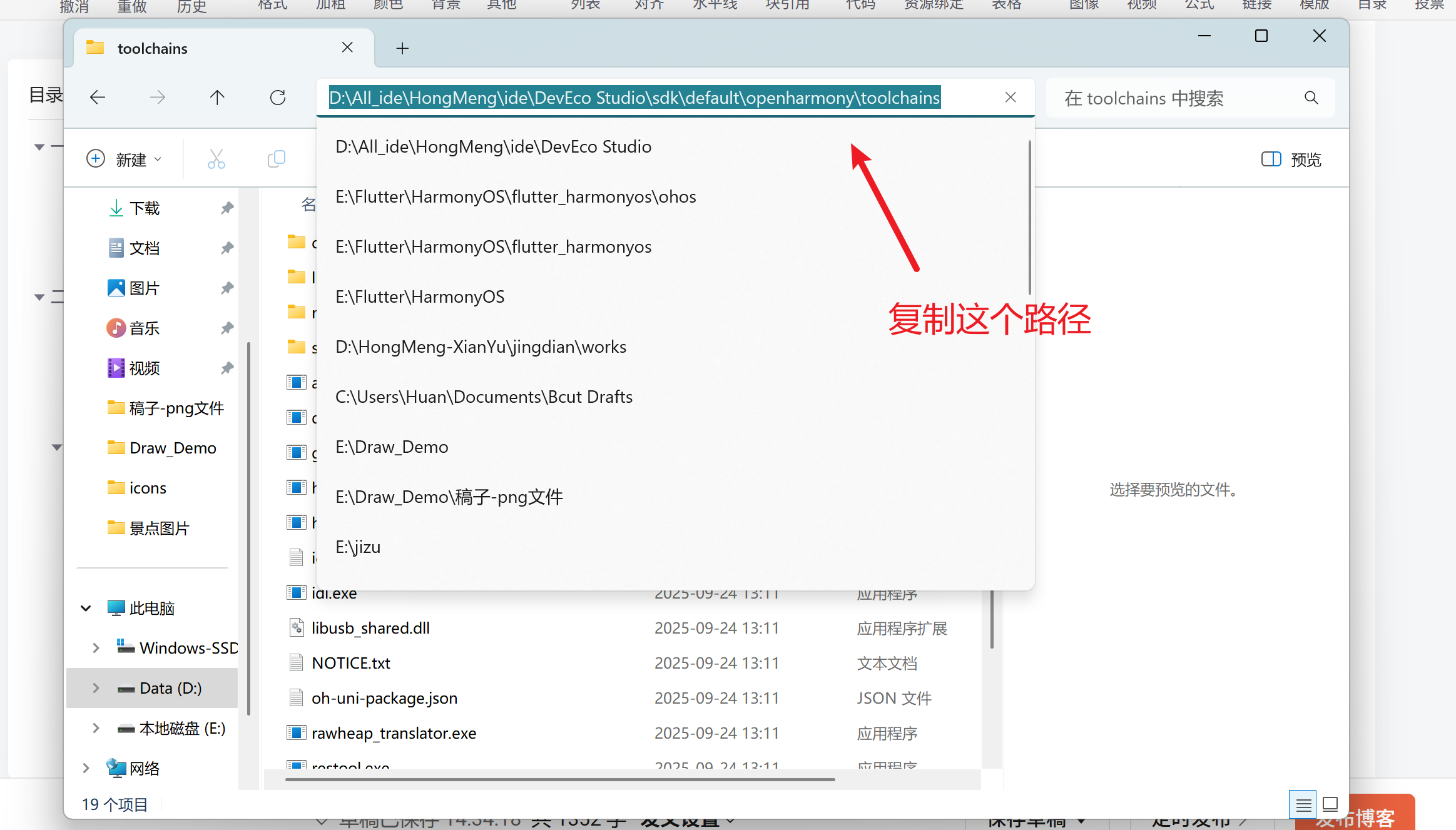This screenshot has width=1456, height=830.
Task: Click the Cut scissors icon
Action: (x=216, y=159)
